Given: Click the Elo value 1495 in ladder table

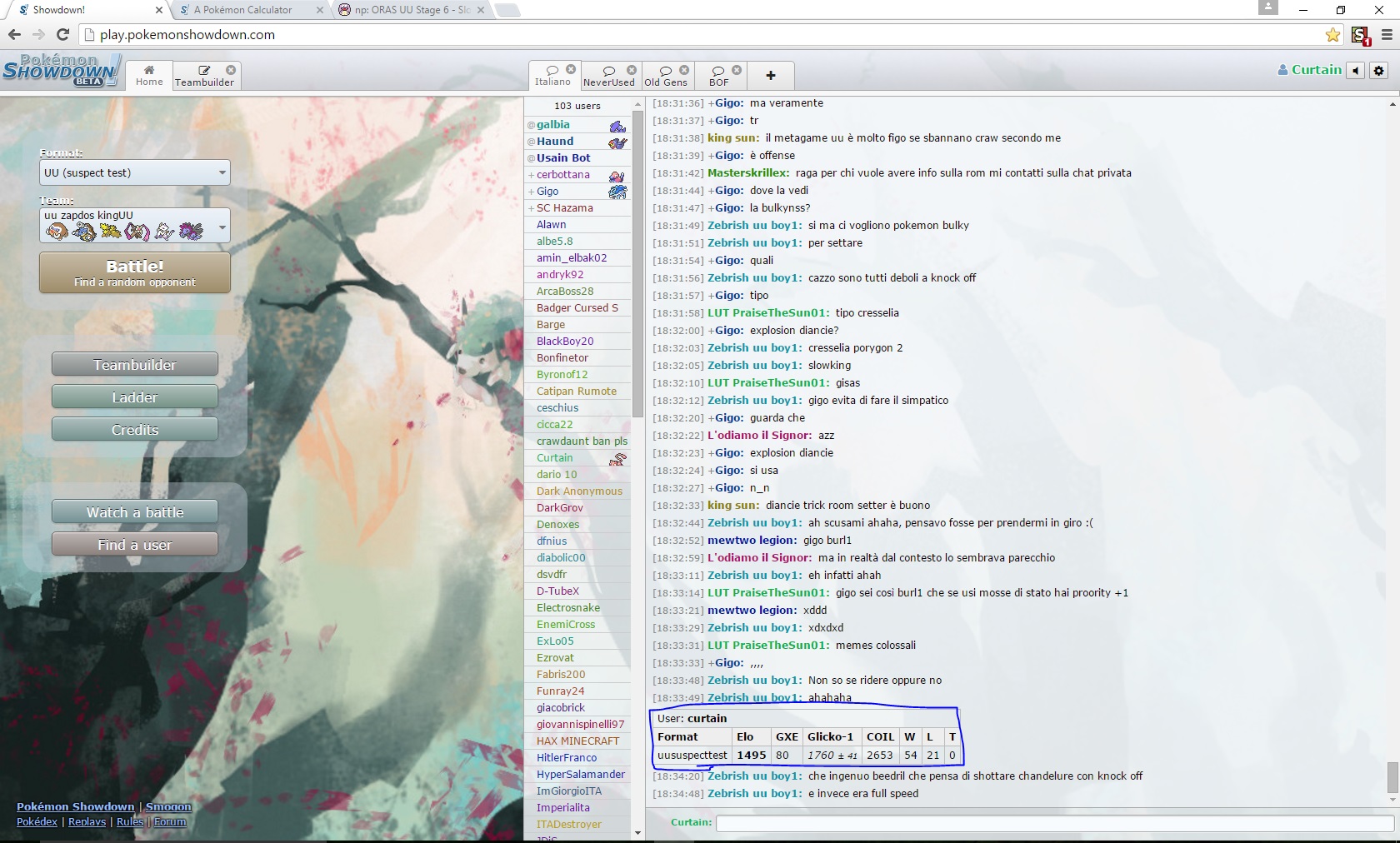Looking at the screenshot, I should 751,755.
